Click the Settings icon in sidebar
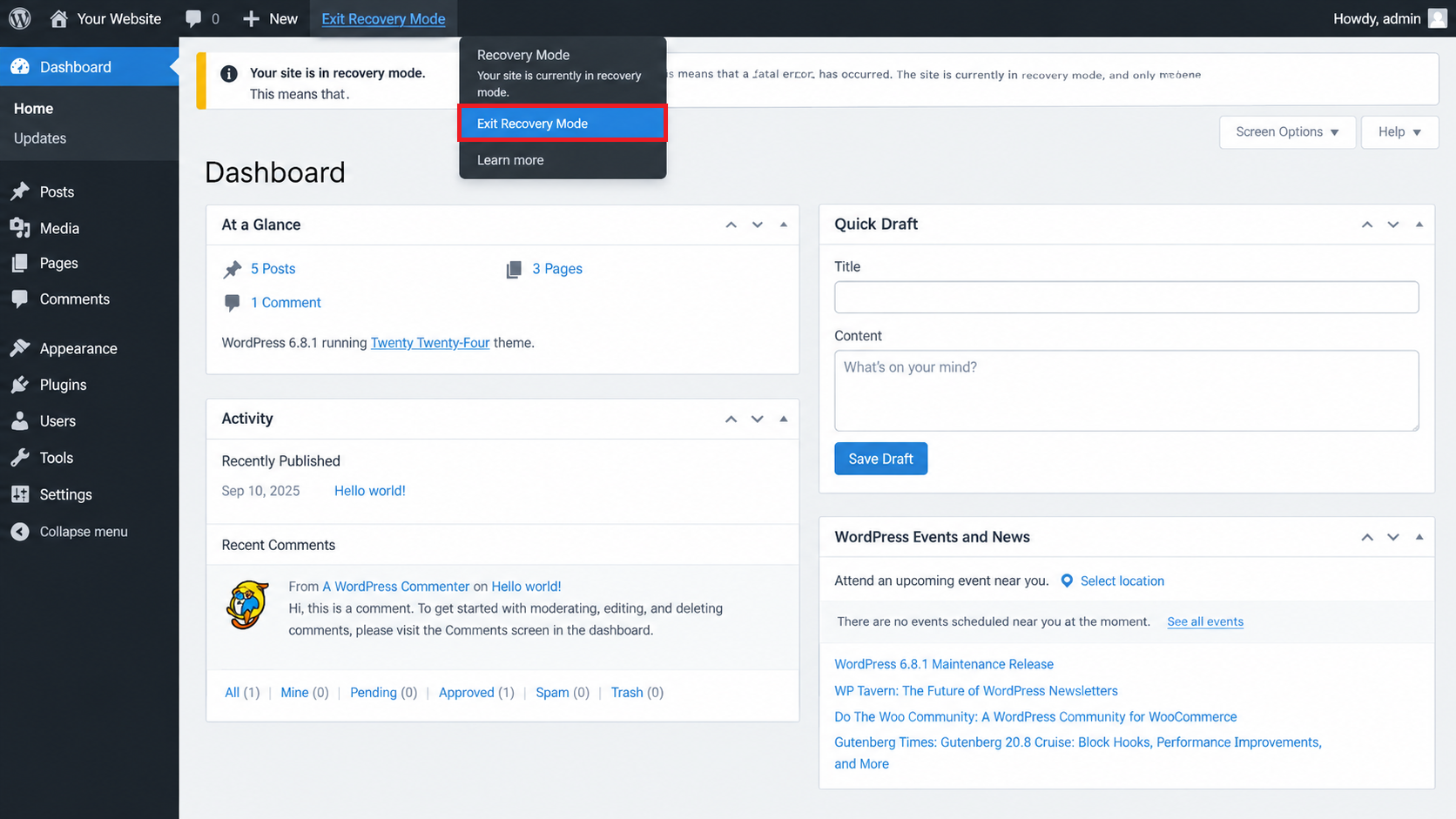This screenshot has width=1456, height=819. [20, 494]
